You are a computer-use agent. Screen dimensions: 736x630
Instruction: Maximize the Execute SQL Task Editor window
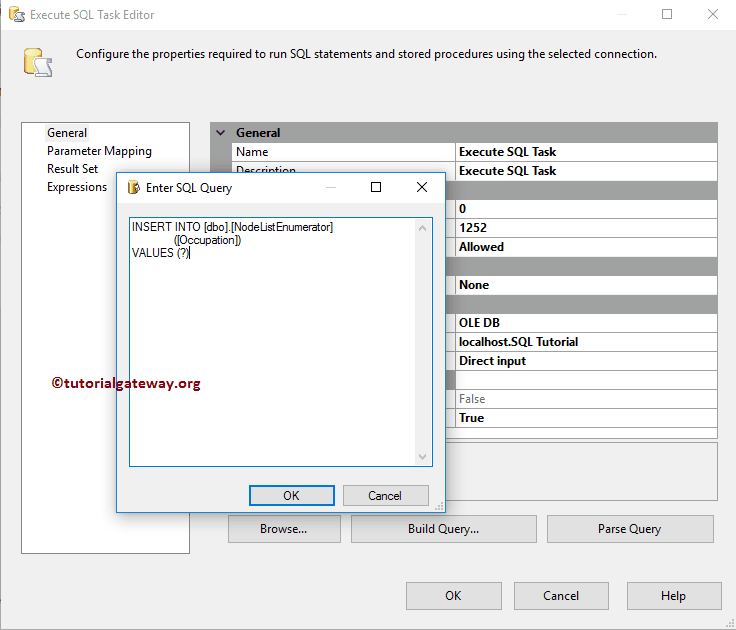click(667, 15)
